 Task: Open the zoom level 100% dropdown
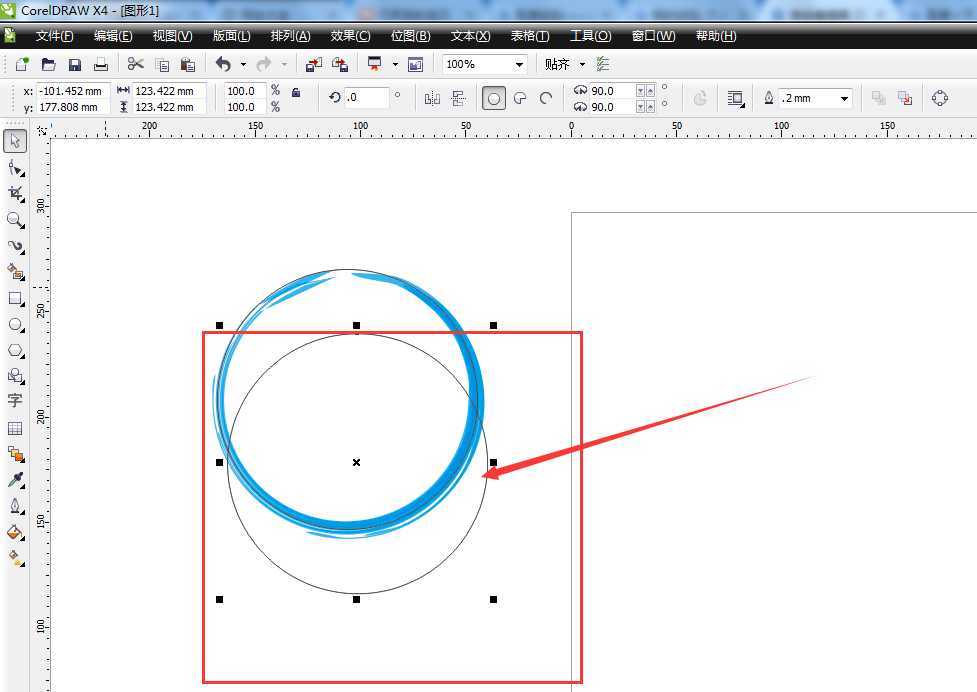click(x=519, y=64)
